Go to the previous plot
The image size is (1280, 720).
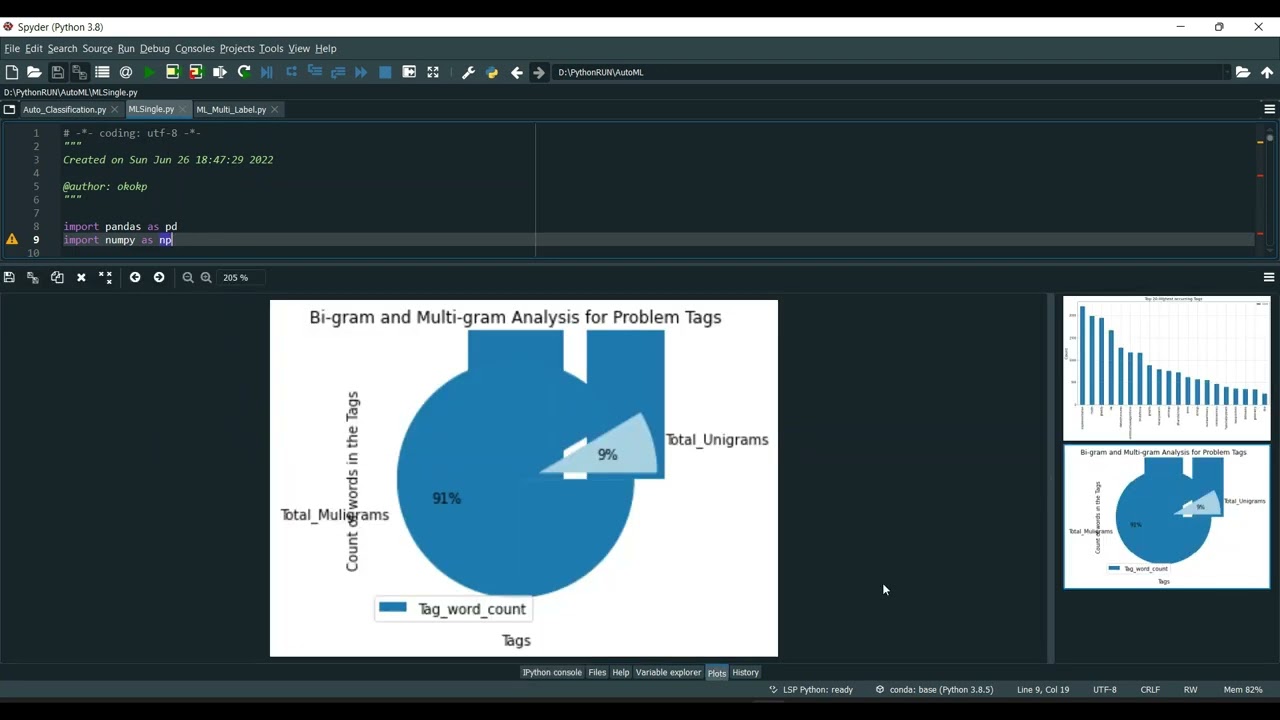pyautogui.click(x=135, y=277)
